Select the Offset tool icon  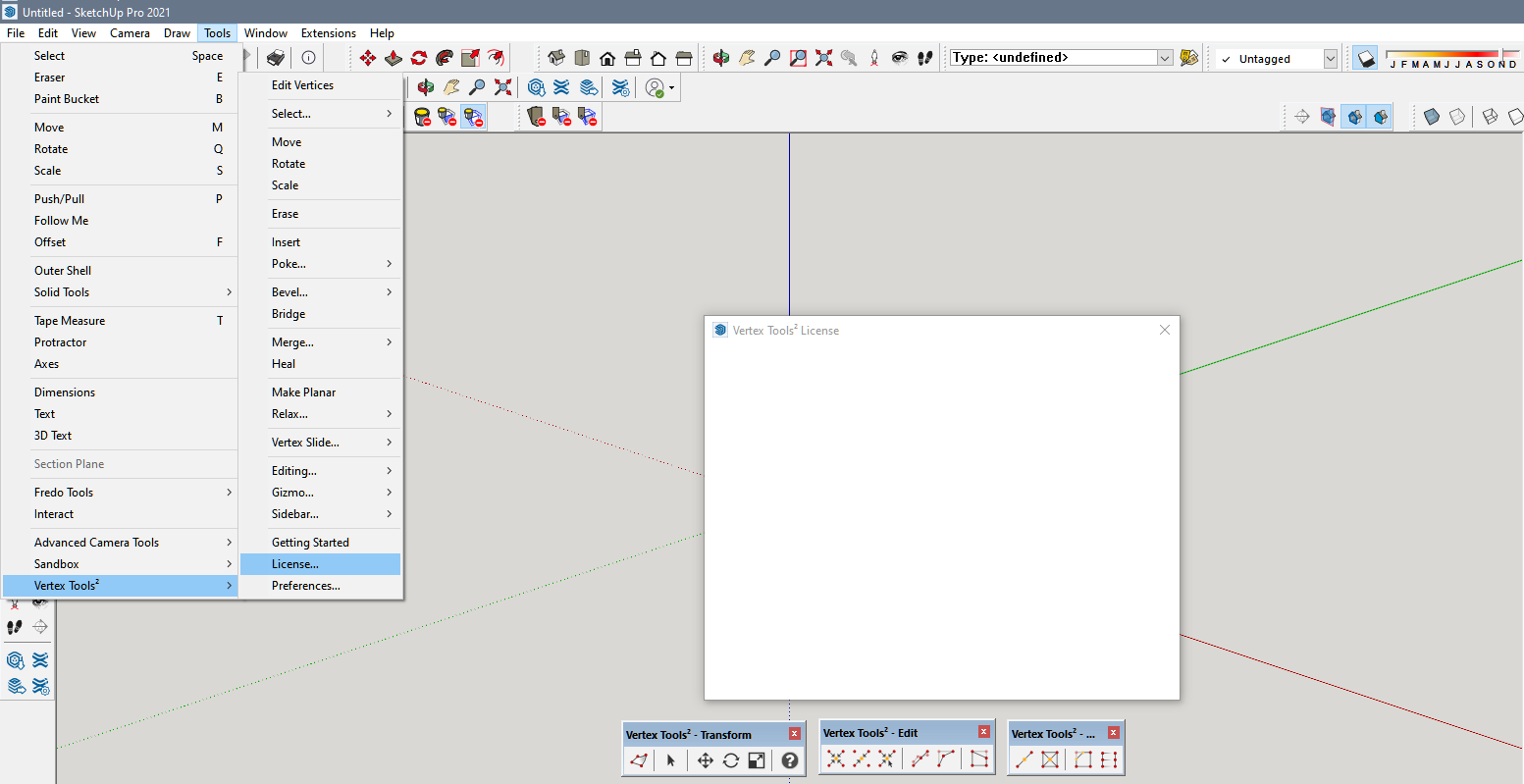(496, 58)
